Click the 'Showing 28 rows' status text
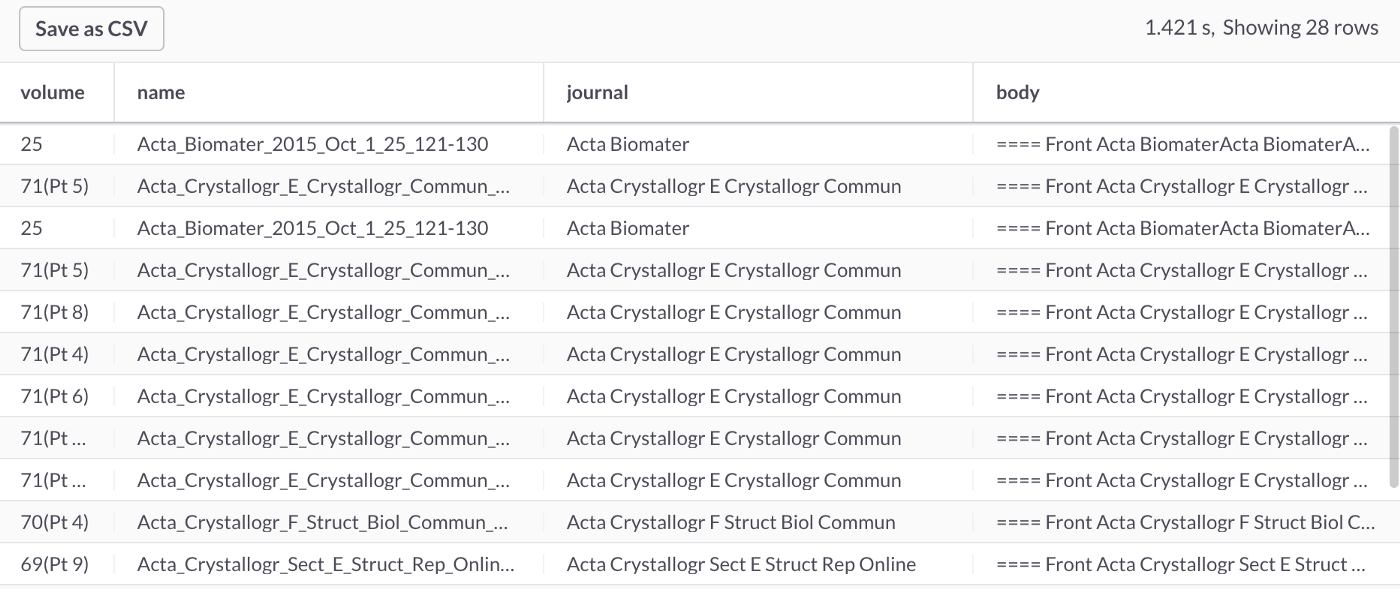Image resolution: width=1400 pixels, height=589 pixels. [1300, 28]
